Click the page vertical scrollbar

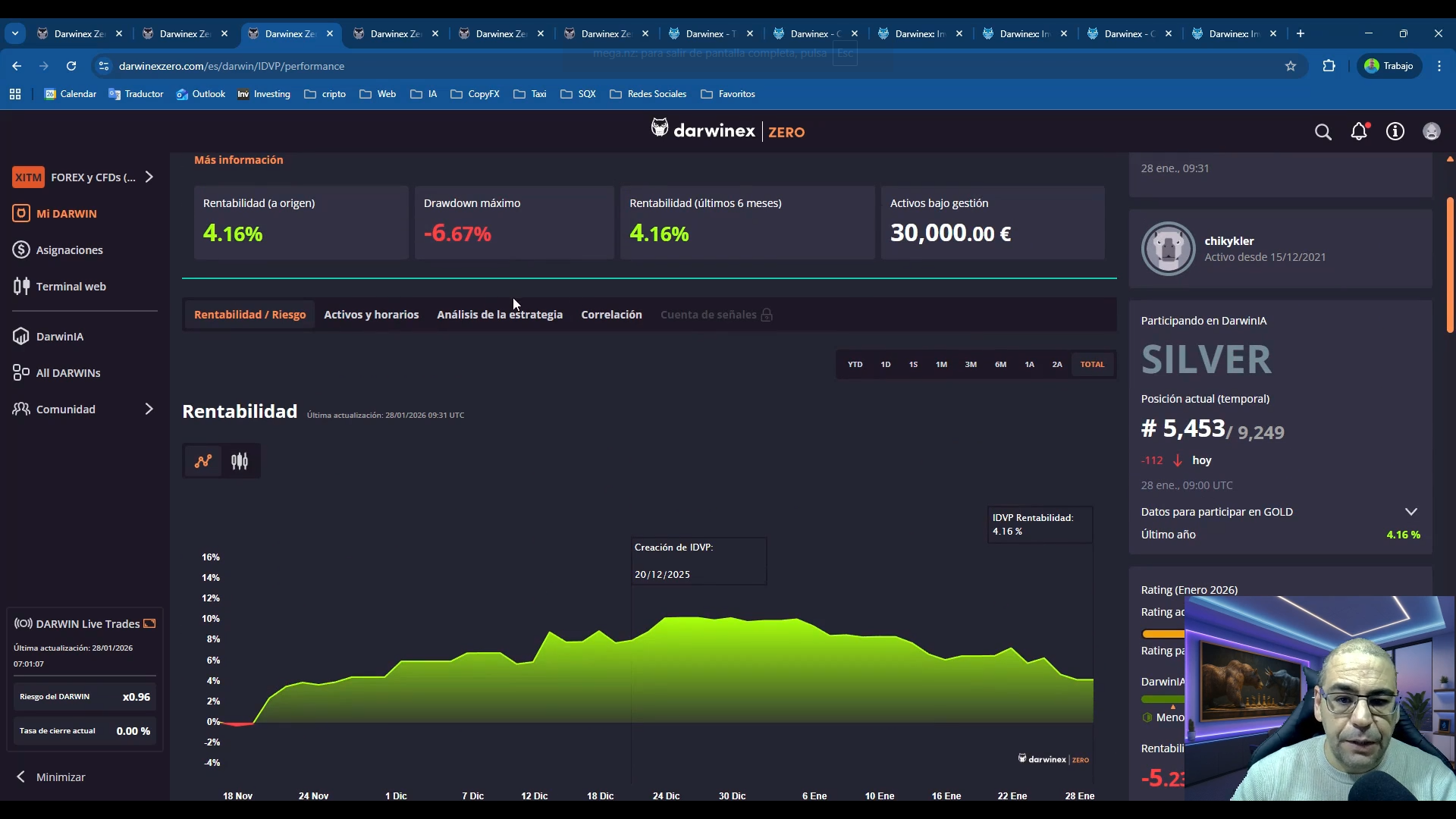point(1450,265)
